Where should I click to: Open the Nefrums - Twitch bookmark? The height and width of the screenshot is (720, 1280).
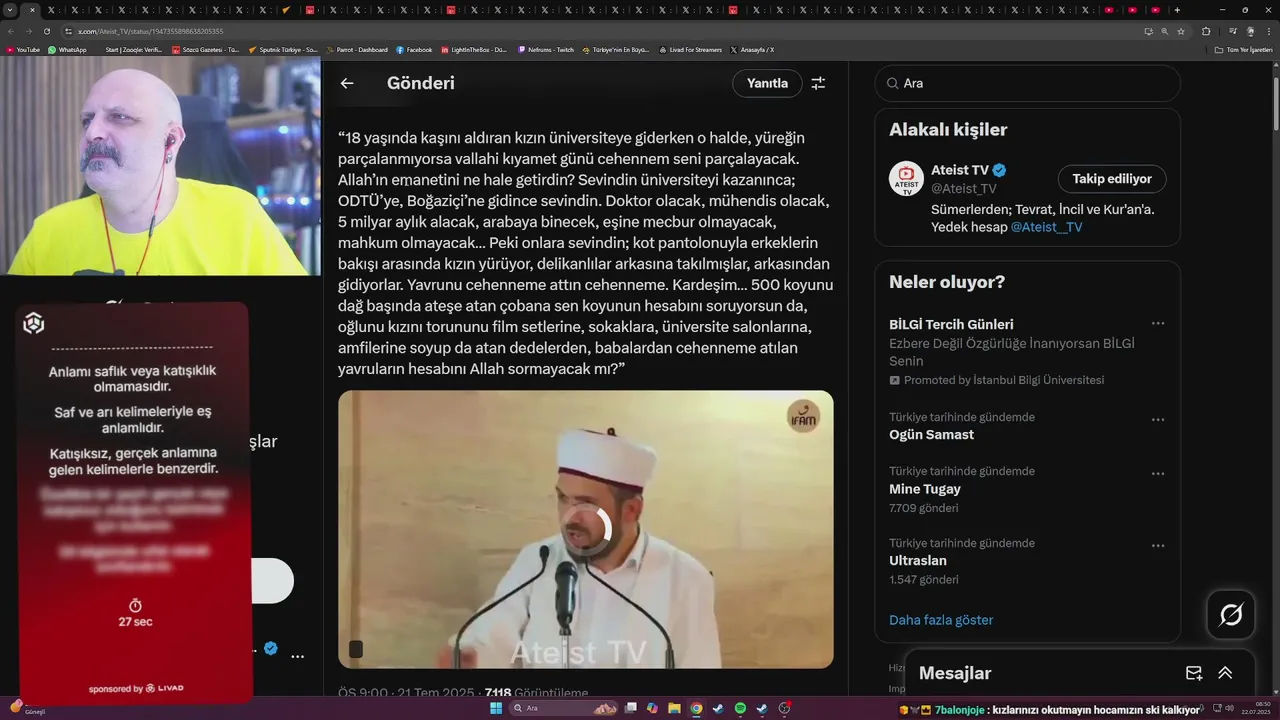(545, 49)
